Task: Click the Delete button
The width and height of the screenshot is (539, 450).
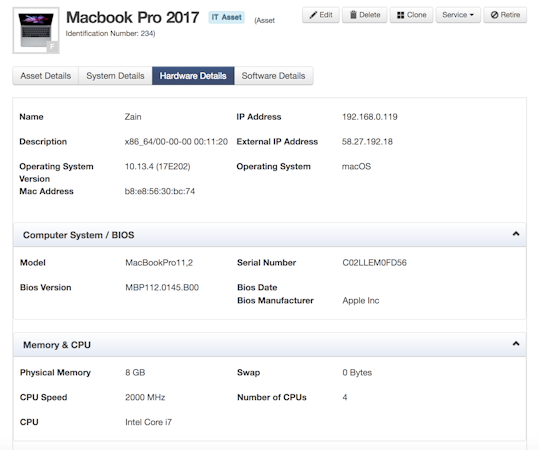Action: pyautogui.click(x=365, y=15)
